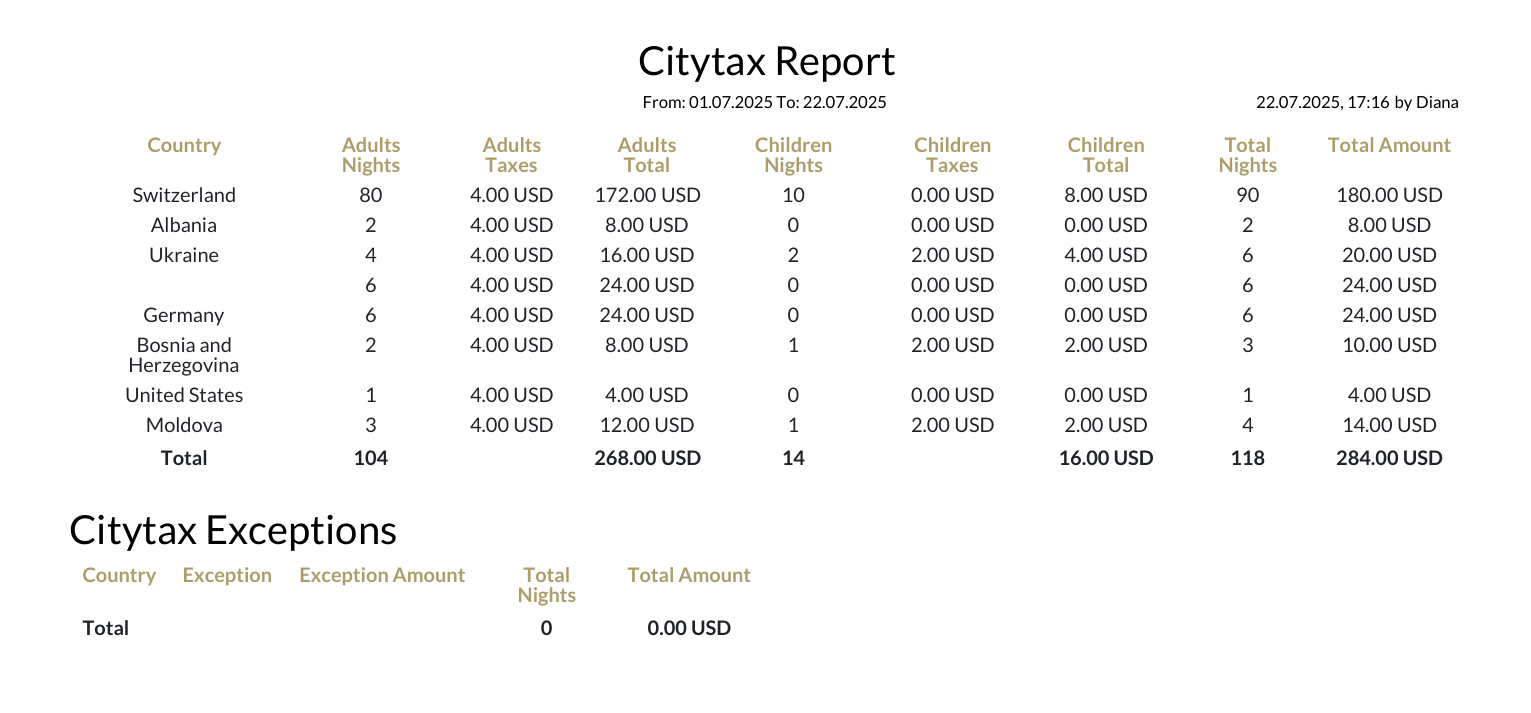Click the Germany country cell
The width and height of the screenshot is (1531, 713).
tap(184, 315)
